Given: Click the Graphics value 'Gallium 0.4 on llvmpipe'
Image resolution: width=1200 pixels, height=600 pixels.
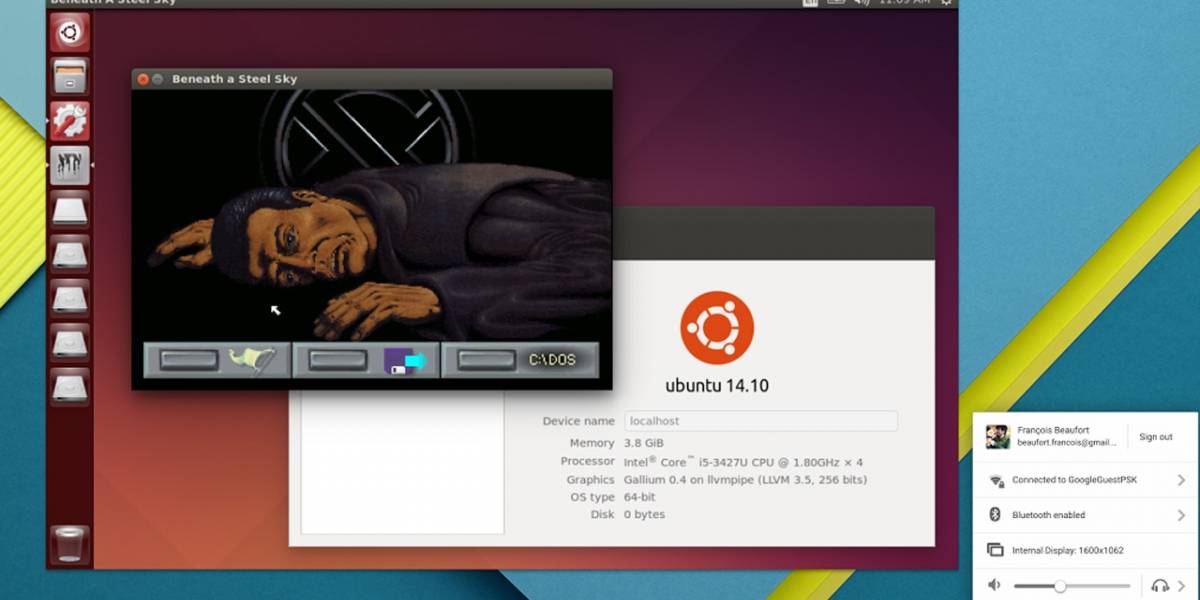Looking at the screenshot, I should click(x=745, y=480).
